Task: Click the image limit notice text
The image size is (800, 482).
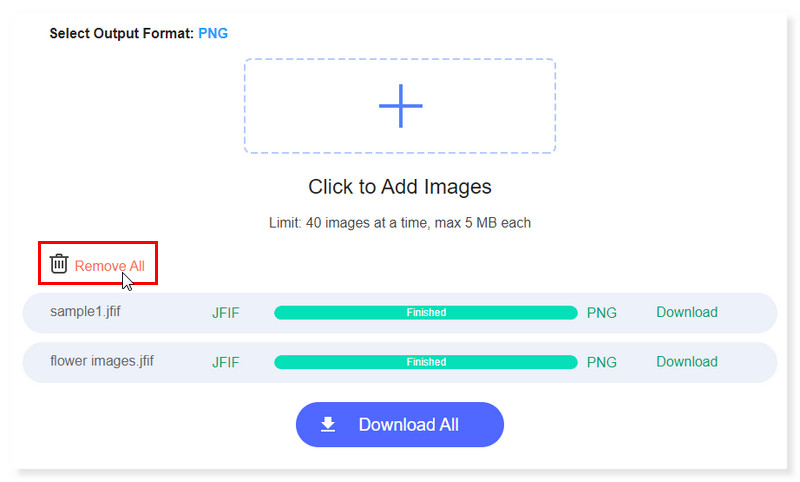Action: (x=399, y=222)
